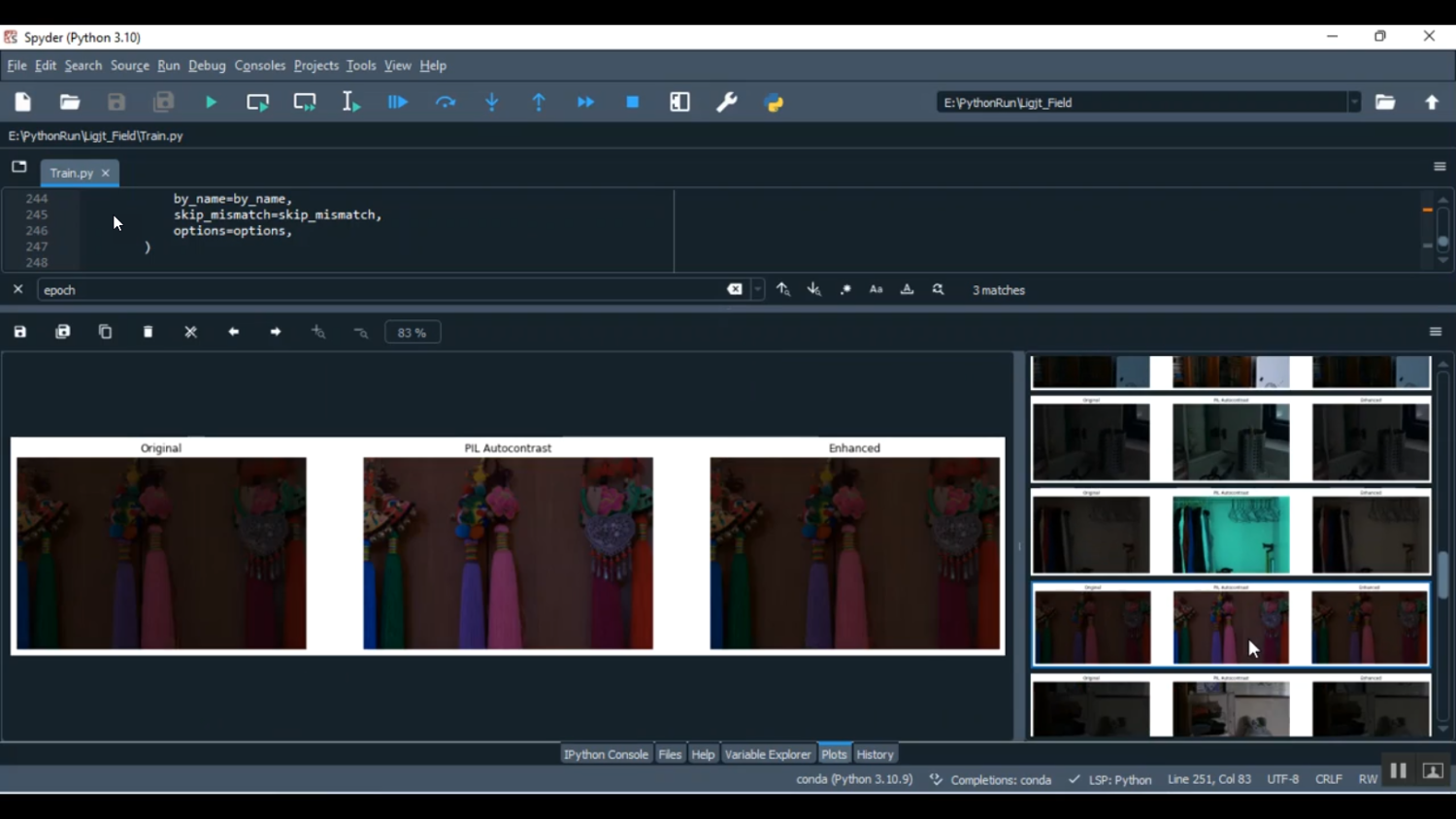Expand the search history dropdown arrow
The width and height of the screenshot is (1456, 819).
[758, 290]
